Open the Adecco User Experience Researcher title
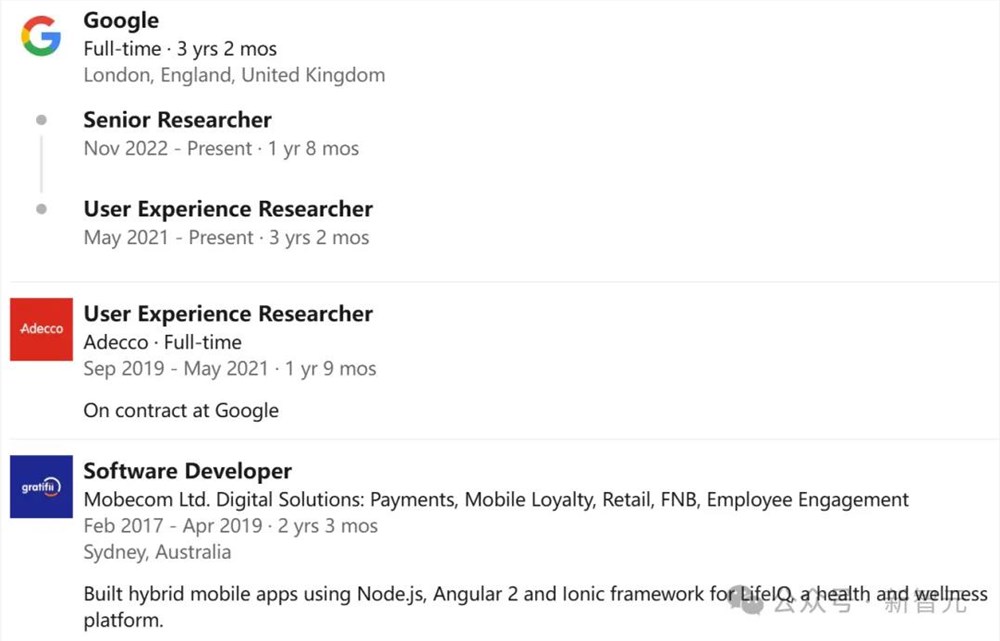 coord(228,314)
